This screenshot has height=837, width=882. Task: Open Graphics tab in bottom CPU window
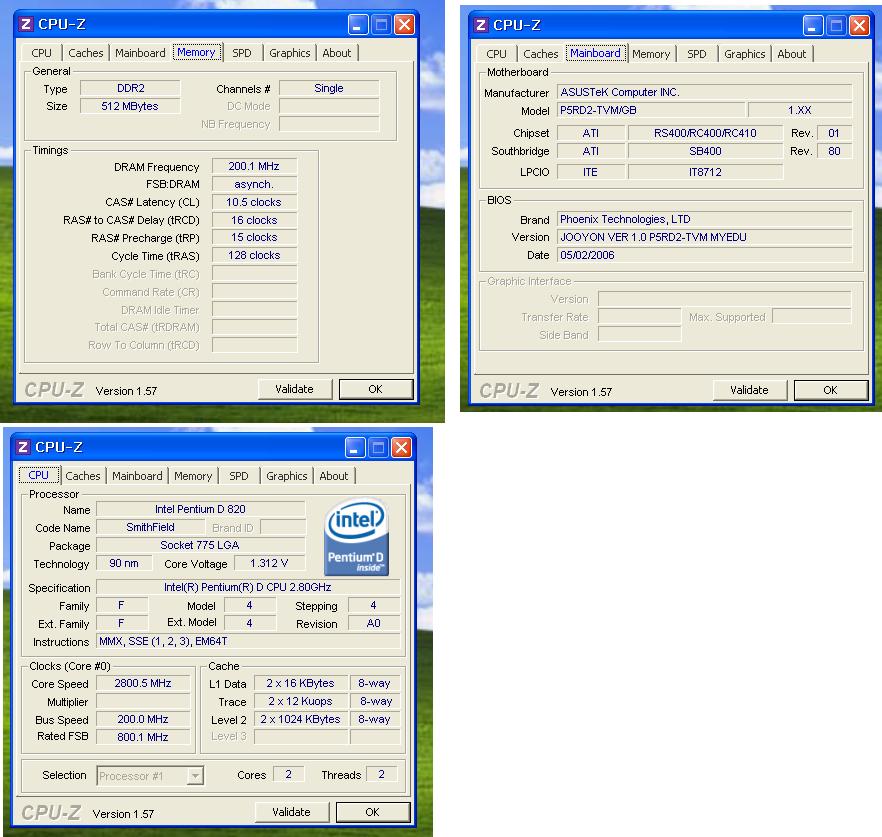[287, 476]
